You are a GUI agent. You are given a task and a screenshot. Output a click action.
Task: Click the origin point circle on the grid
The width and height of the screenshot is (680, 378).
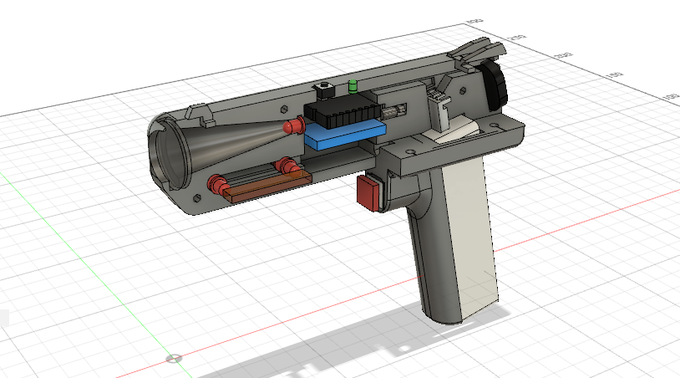point(174,358)
